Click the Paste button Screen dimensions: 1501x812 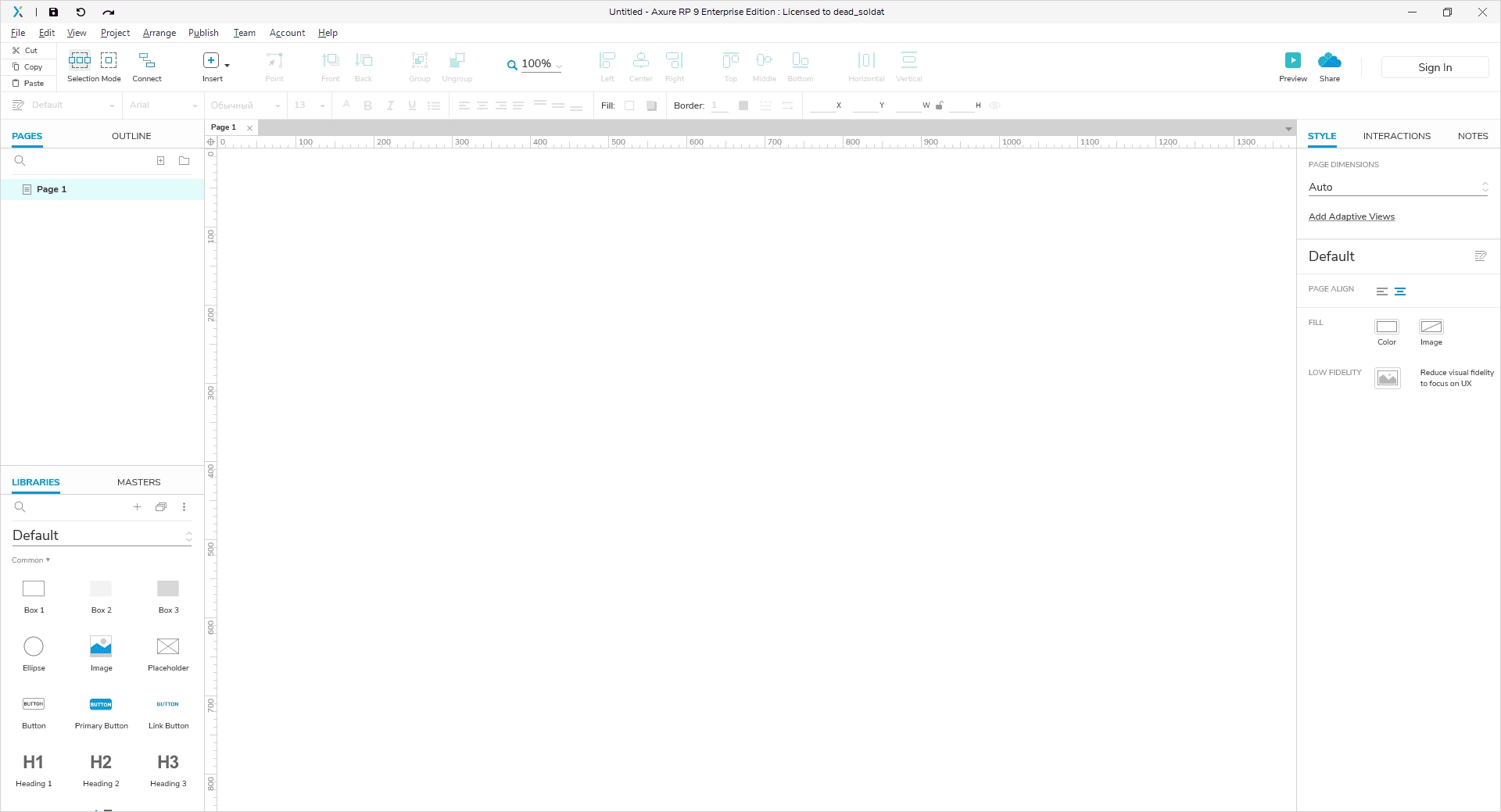coord(28,83)
